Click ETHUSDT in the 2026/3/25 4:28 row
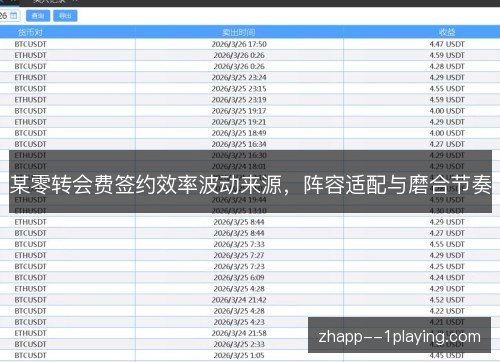The height and width of the screenshot is (362, 500). [x=30, y=289]
